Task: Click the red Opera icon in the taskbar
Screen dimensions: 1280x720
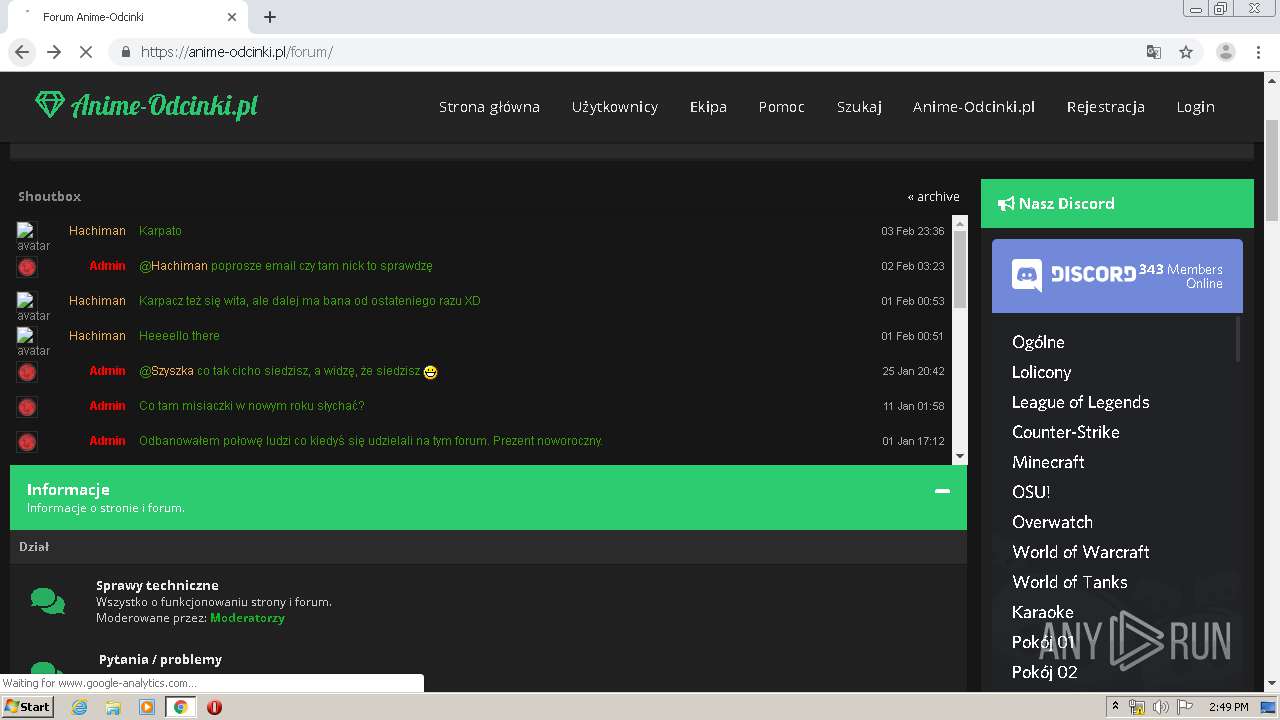Action: (214, 707)
